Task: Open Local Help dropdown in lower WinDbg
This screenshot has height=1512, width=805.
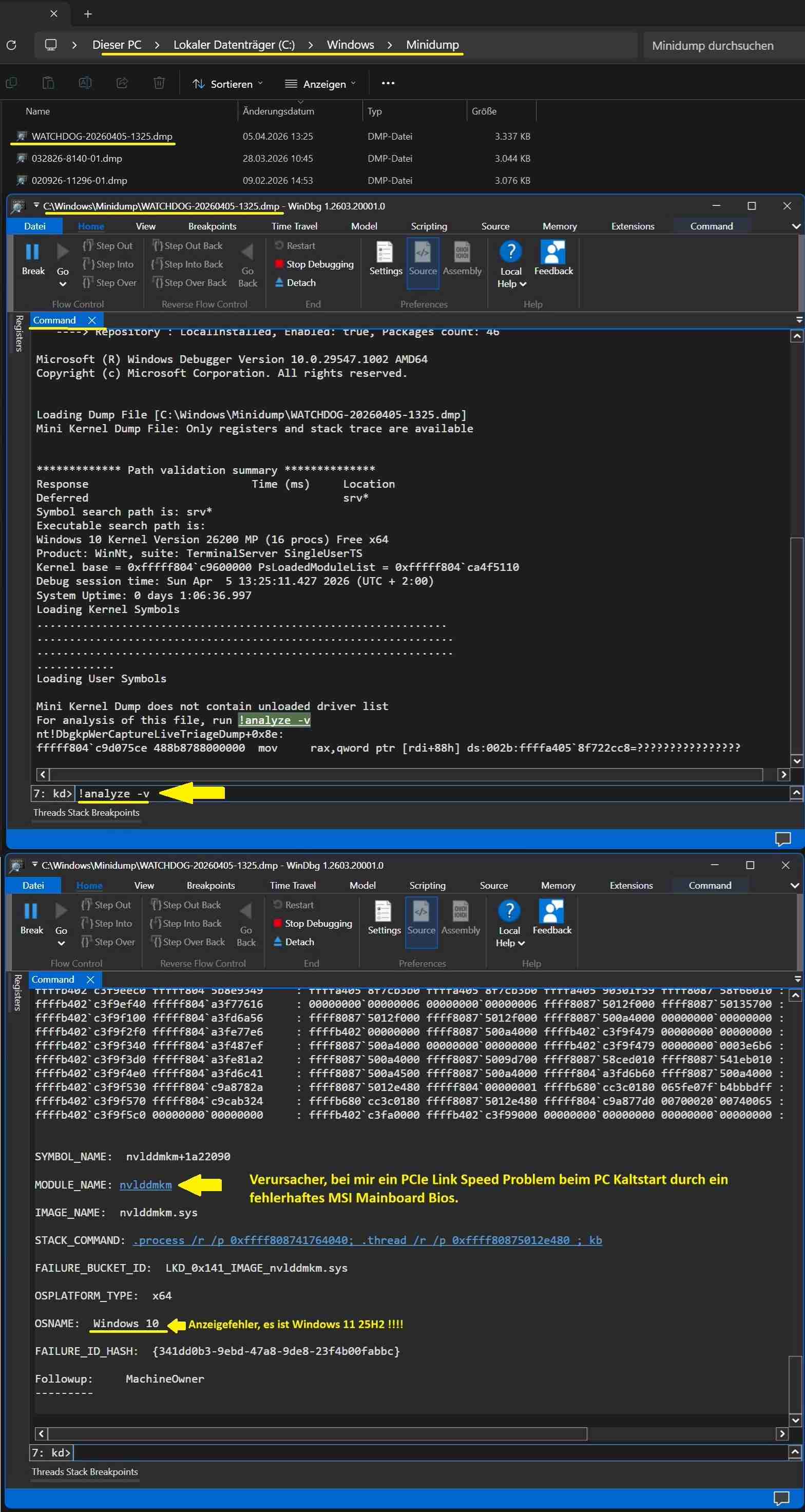Action: click(x=510, y=924)
